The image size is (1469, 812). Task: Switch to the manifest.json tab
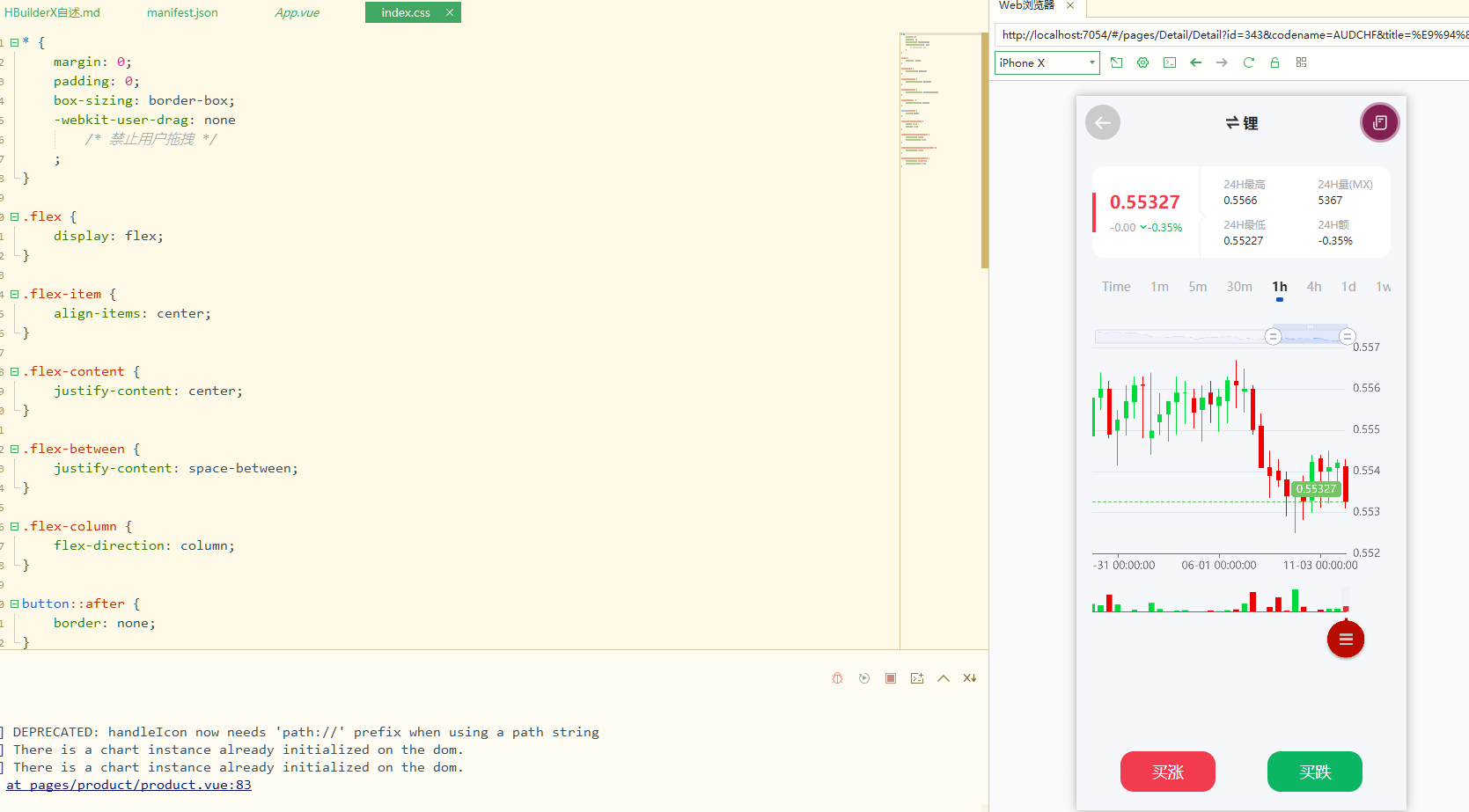(182, 12)
